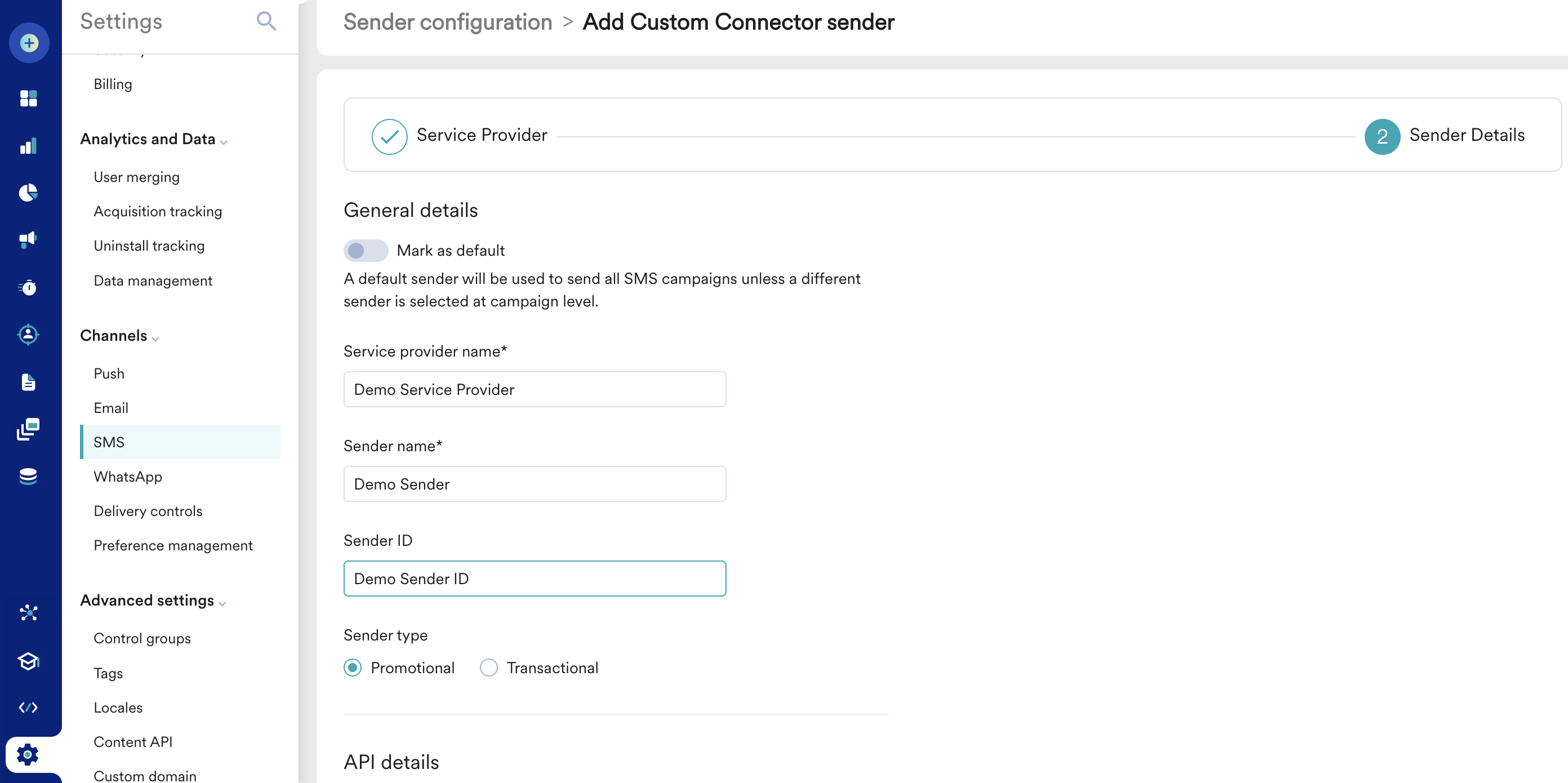This screenshot has height=783, width=1568.
Task: Open the pie chart segments icon
Action: coord(29,193)
